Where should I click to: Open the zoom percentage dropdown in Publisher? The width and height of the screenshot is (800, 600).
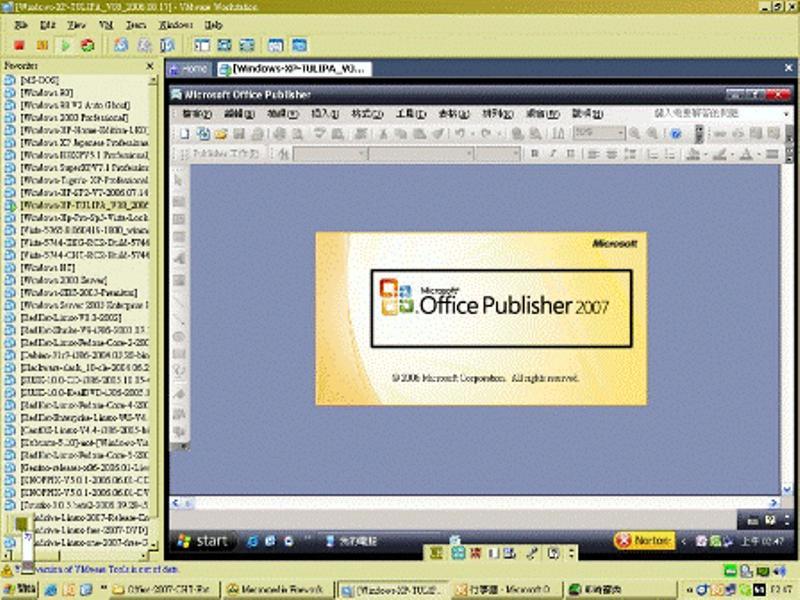620,134
